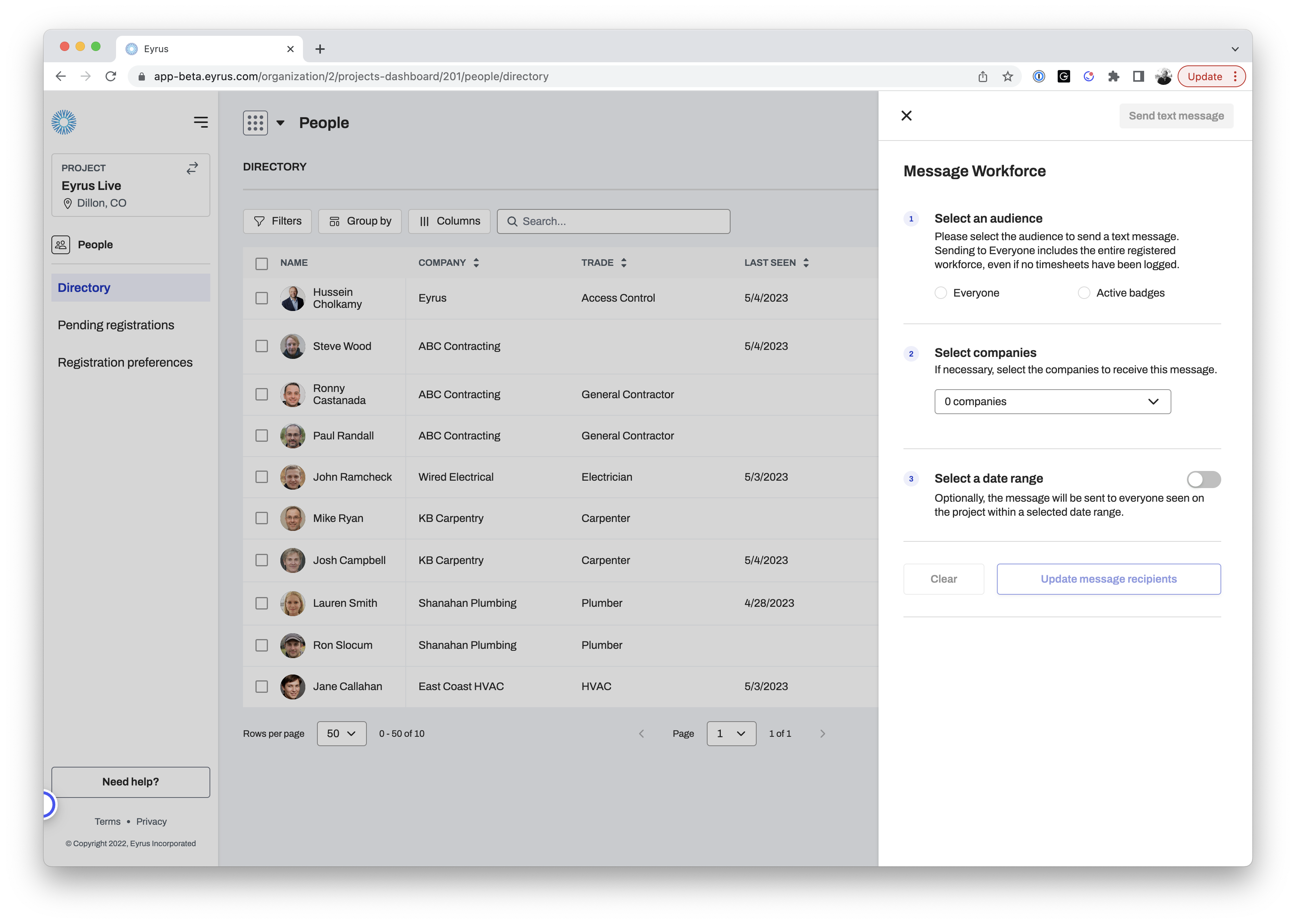Check the Jane Callahan row

[x=261, y=687]
